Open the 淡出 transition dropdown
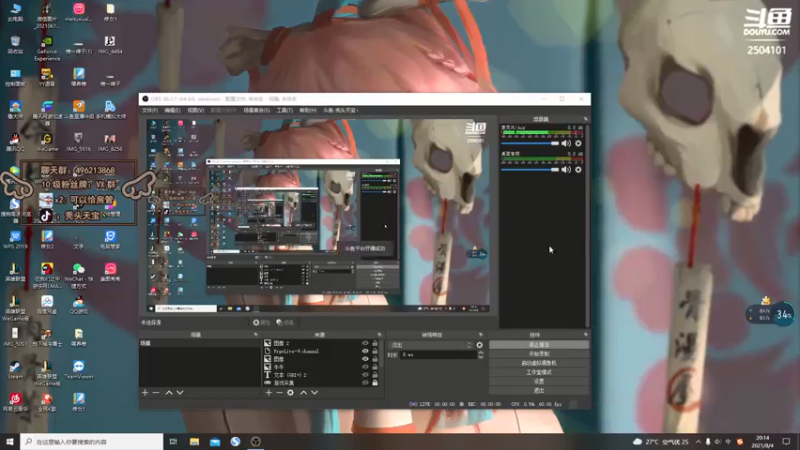 (x=431, y=345)
